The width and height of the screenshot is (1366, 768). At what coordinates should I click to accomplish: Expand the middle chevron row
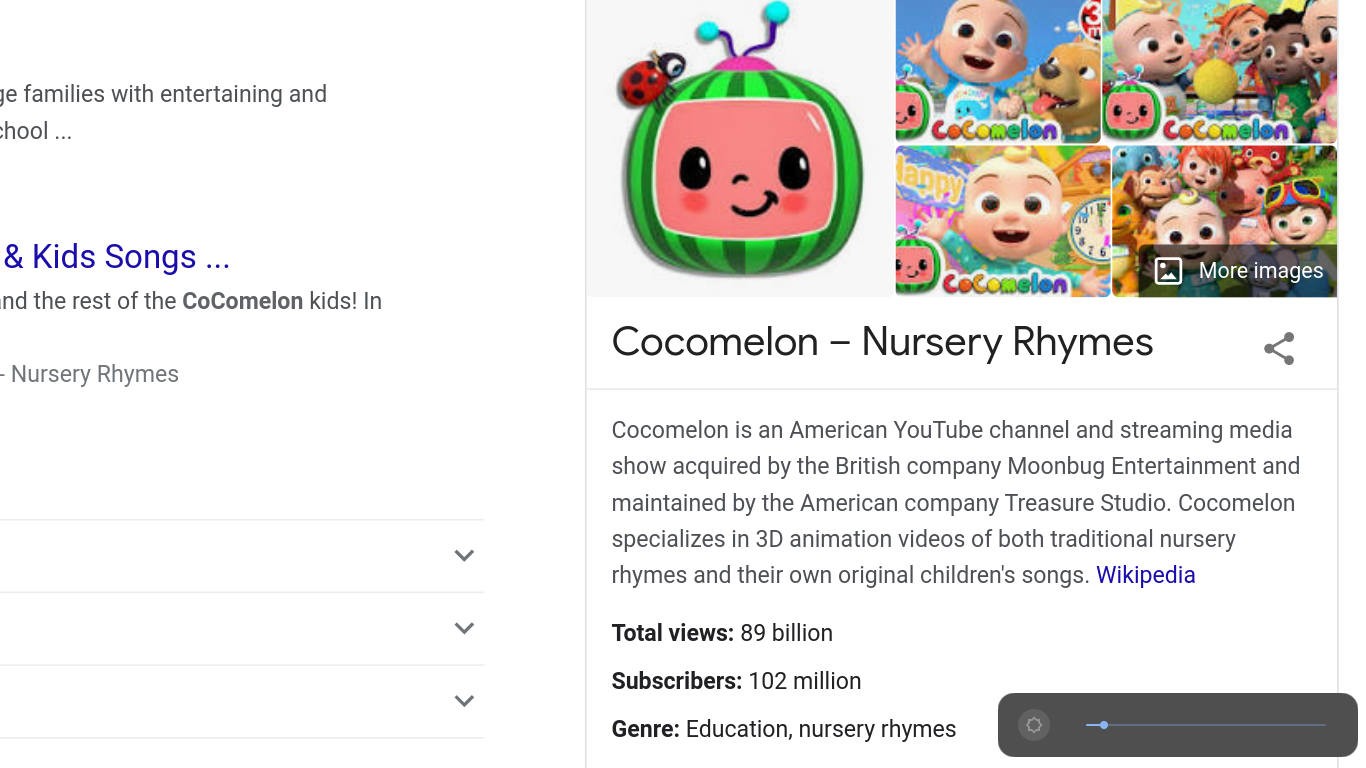pos(464,629)
